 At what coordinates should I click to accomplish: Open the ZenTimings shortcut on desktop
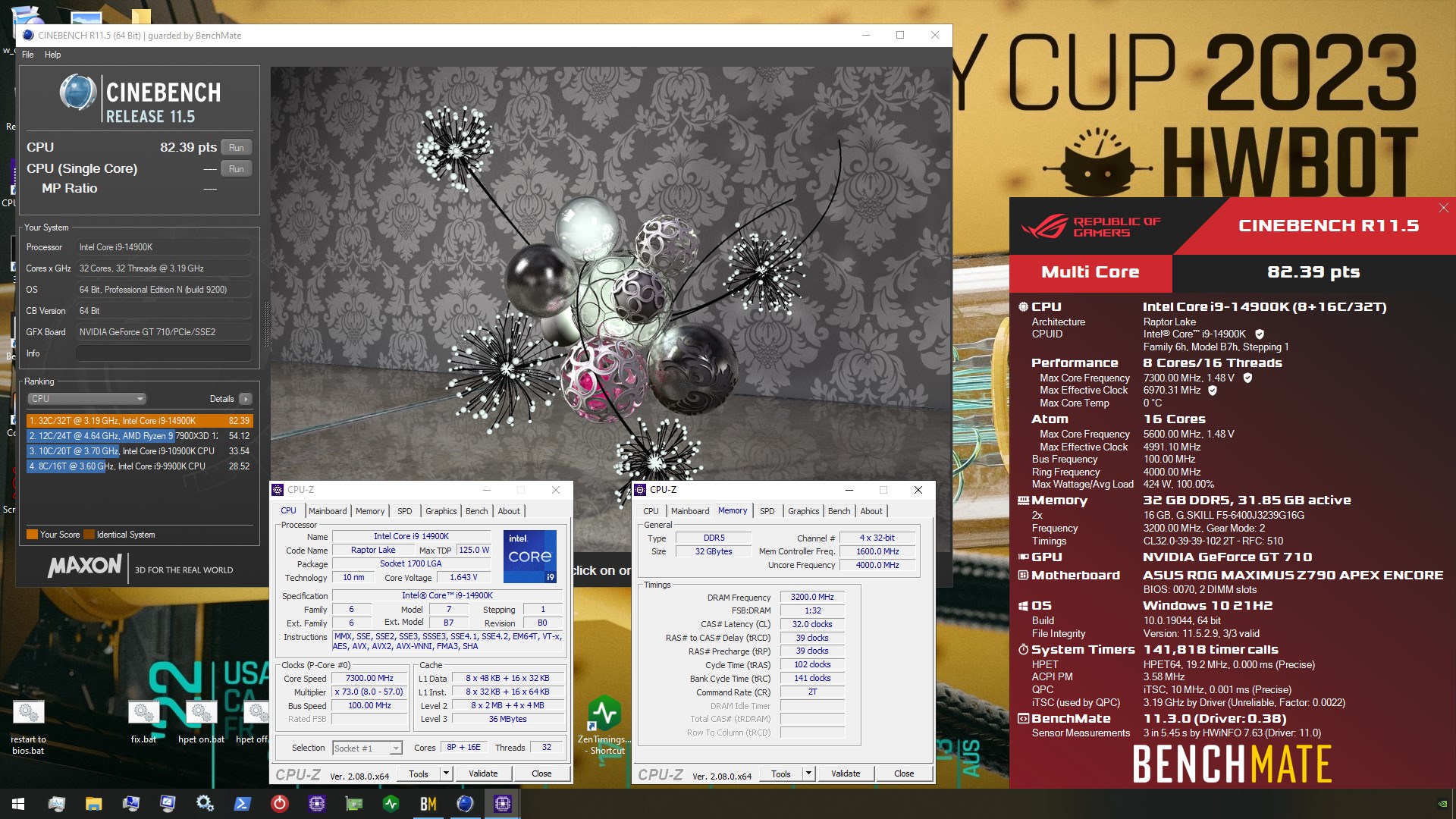(x=604, y=726)
